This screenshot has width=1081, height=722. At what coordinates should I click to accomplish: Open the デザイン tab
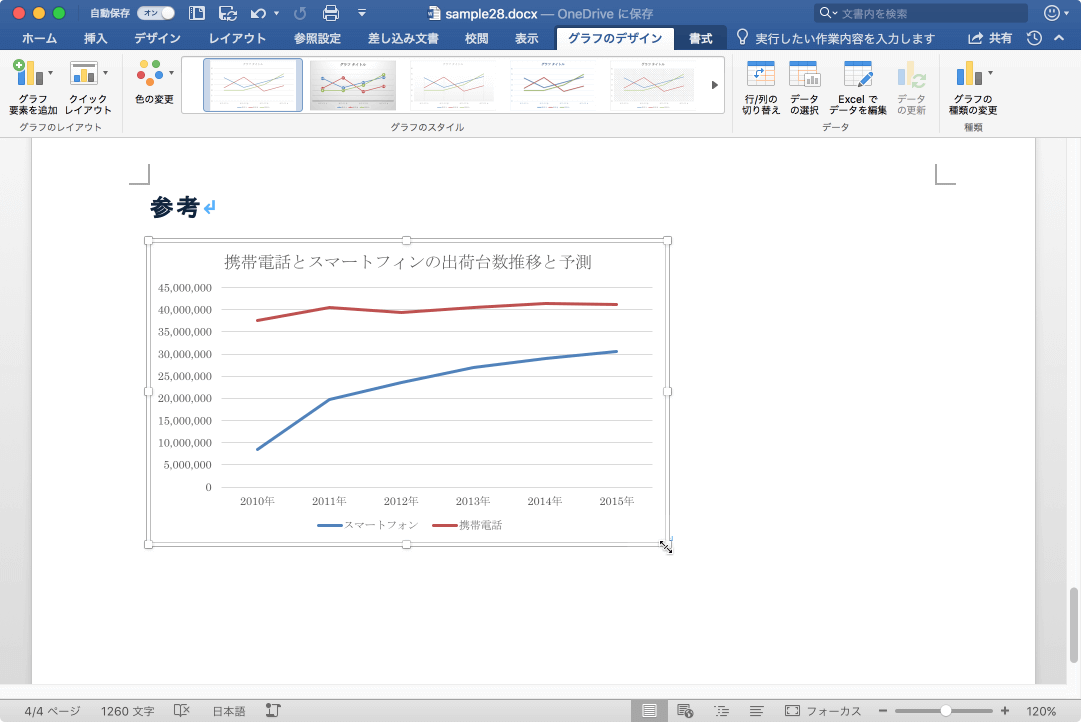pyautogui.click(x=157, y=39)
